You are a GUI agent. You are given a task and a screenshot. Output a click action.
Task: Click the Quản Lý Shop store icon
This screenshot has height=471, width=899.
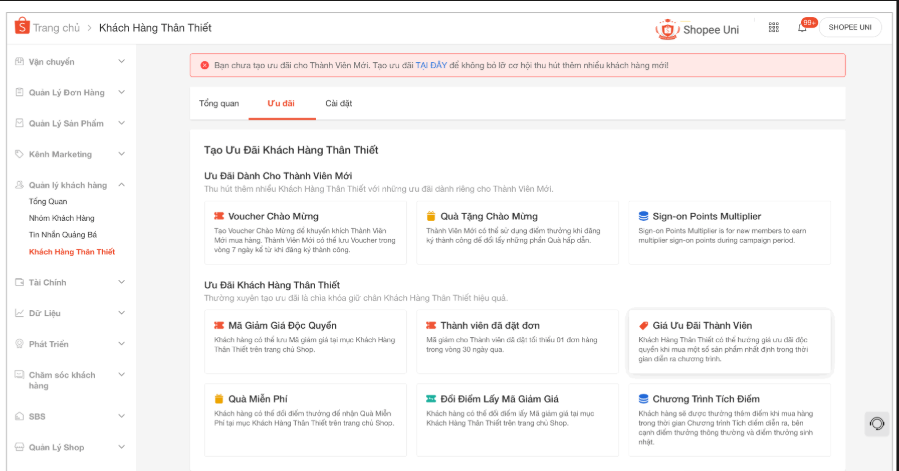(x=19, y=447)
